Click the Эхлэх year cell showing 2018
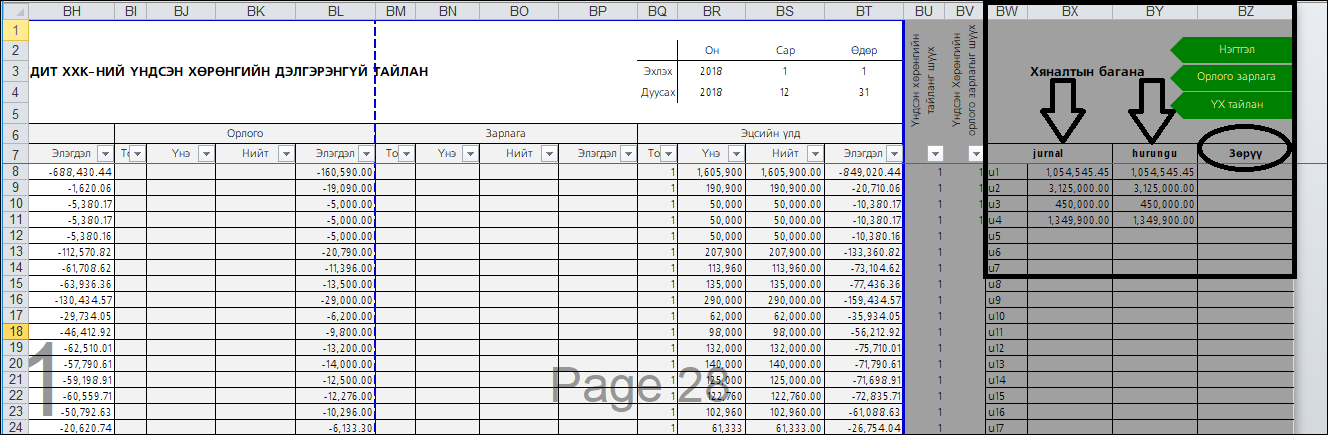The width and height of the screenshot is (1328, 435). (711, 71)
